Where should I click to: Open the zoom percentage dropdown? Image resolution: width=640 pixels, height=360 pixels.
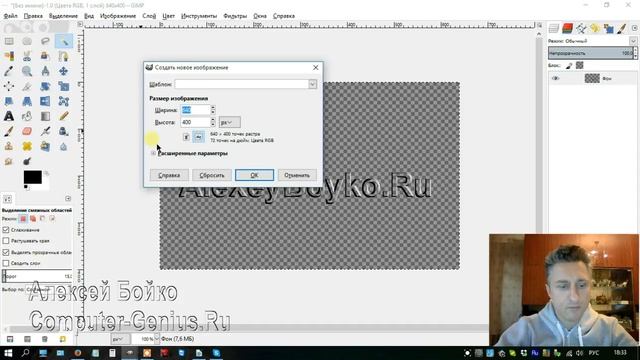coord(157,339)
